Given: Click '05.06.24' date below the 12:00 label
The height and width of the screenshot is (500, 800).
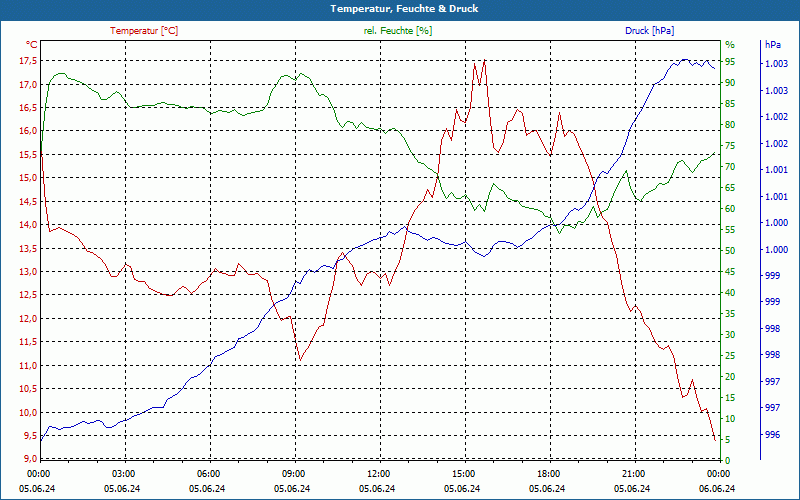Looking at the screenshot, I should [x=377, y=488].
